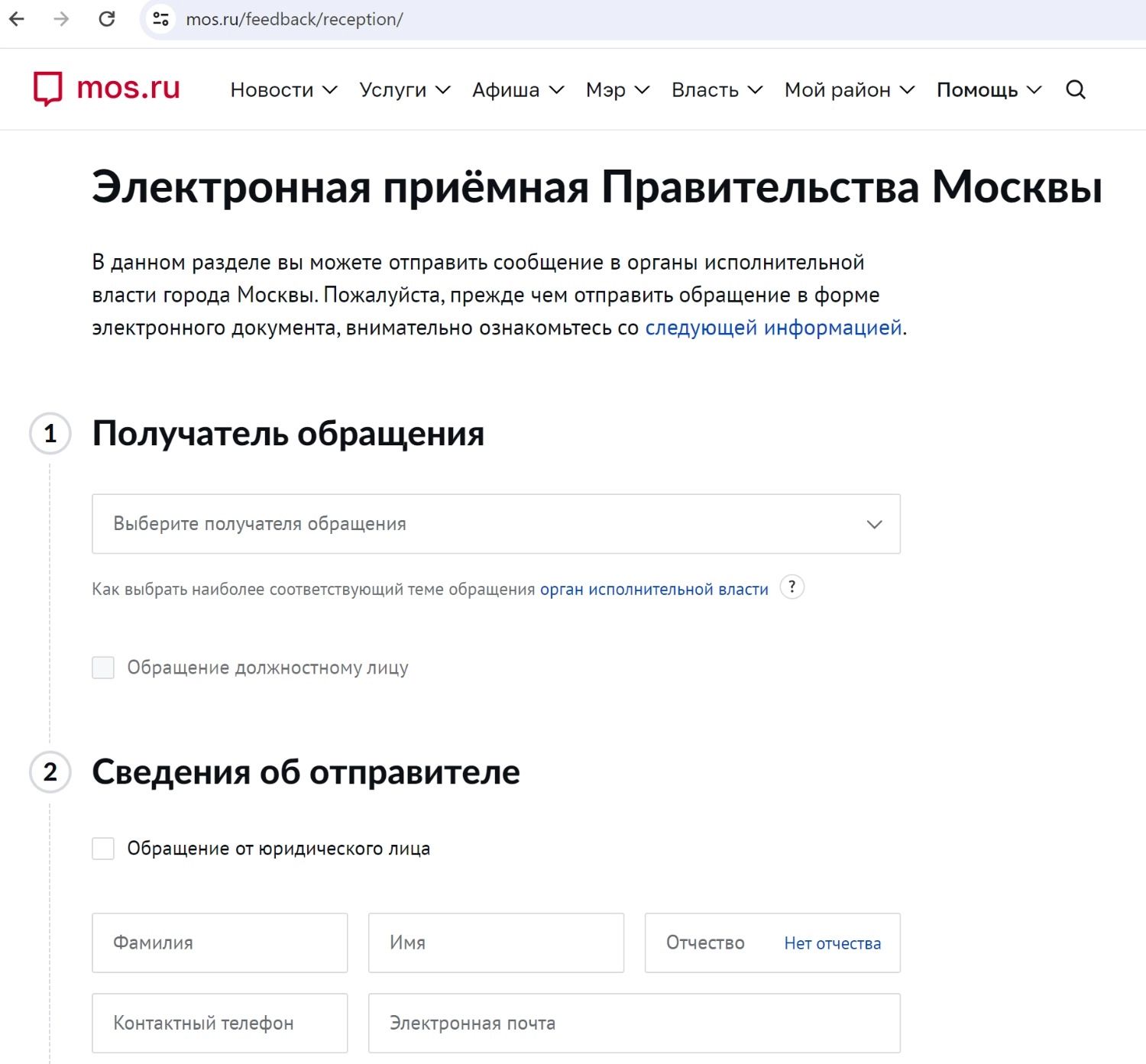This screenshot has width=1146, height=1064.
Task: Open the 'Помощь' navigation menu
Action: 989,90
